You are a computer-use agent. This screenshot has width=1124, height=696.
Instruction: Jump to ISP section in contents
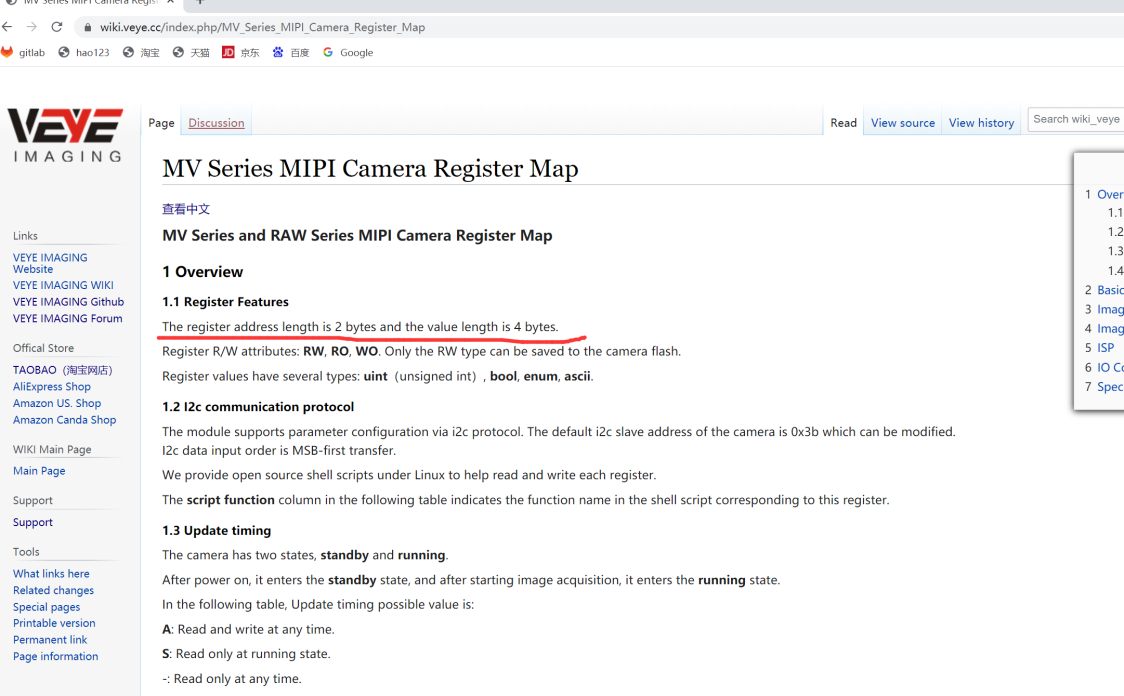click(1105, 348)
